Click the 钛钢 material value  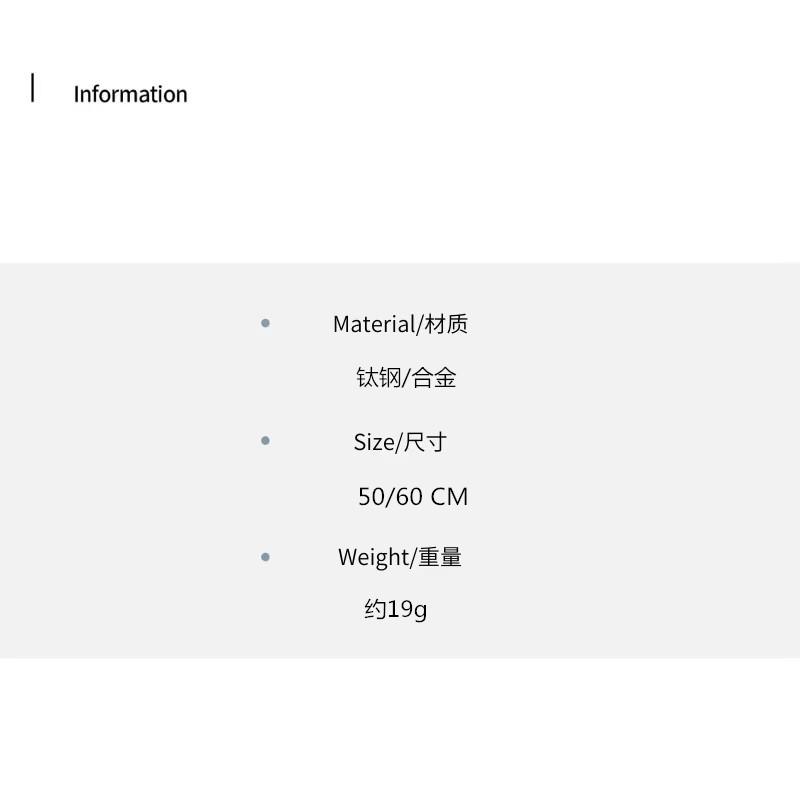(x=379, y=378)
